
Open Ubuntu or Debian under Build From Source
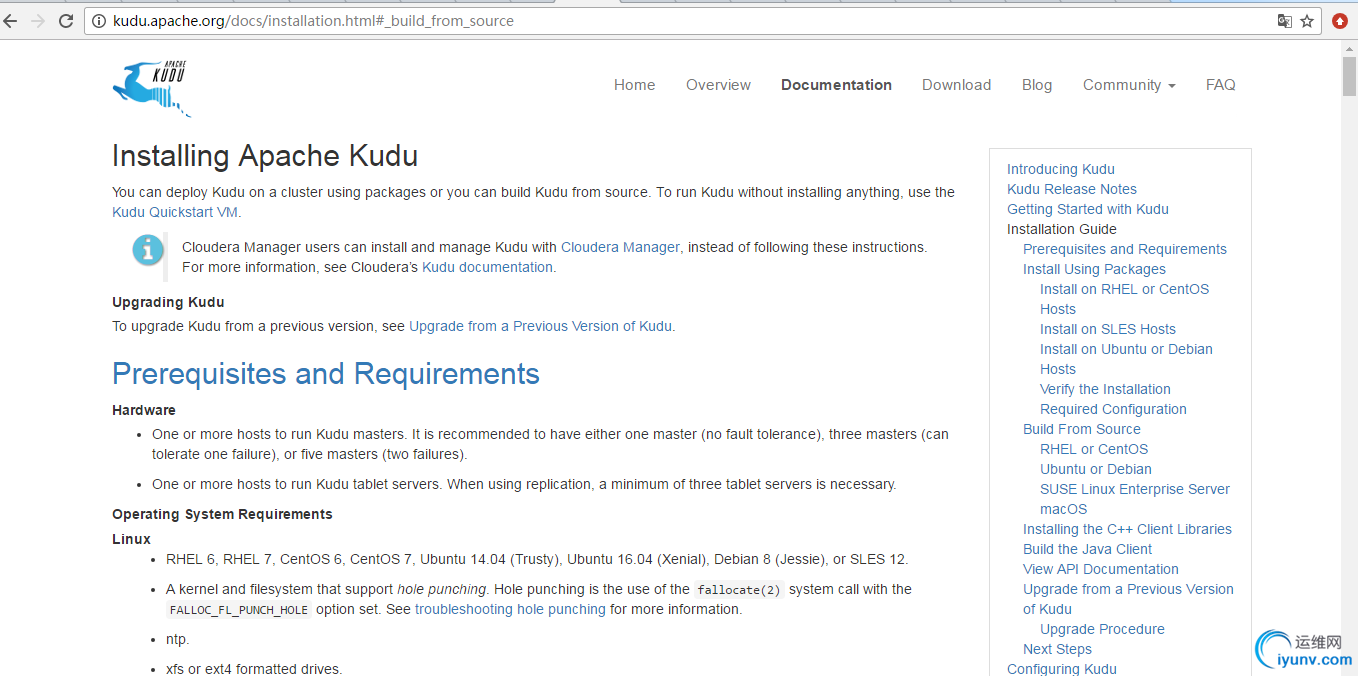[x=1096, y=469]
